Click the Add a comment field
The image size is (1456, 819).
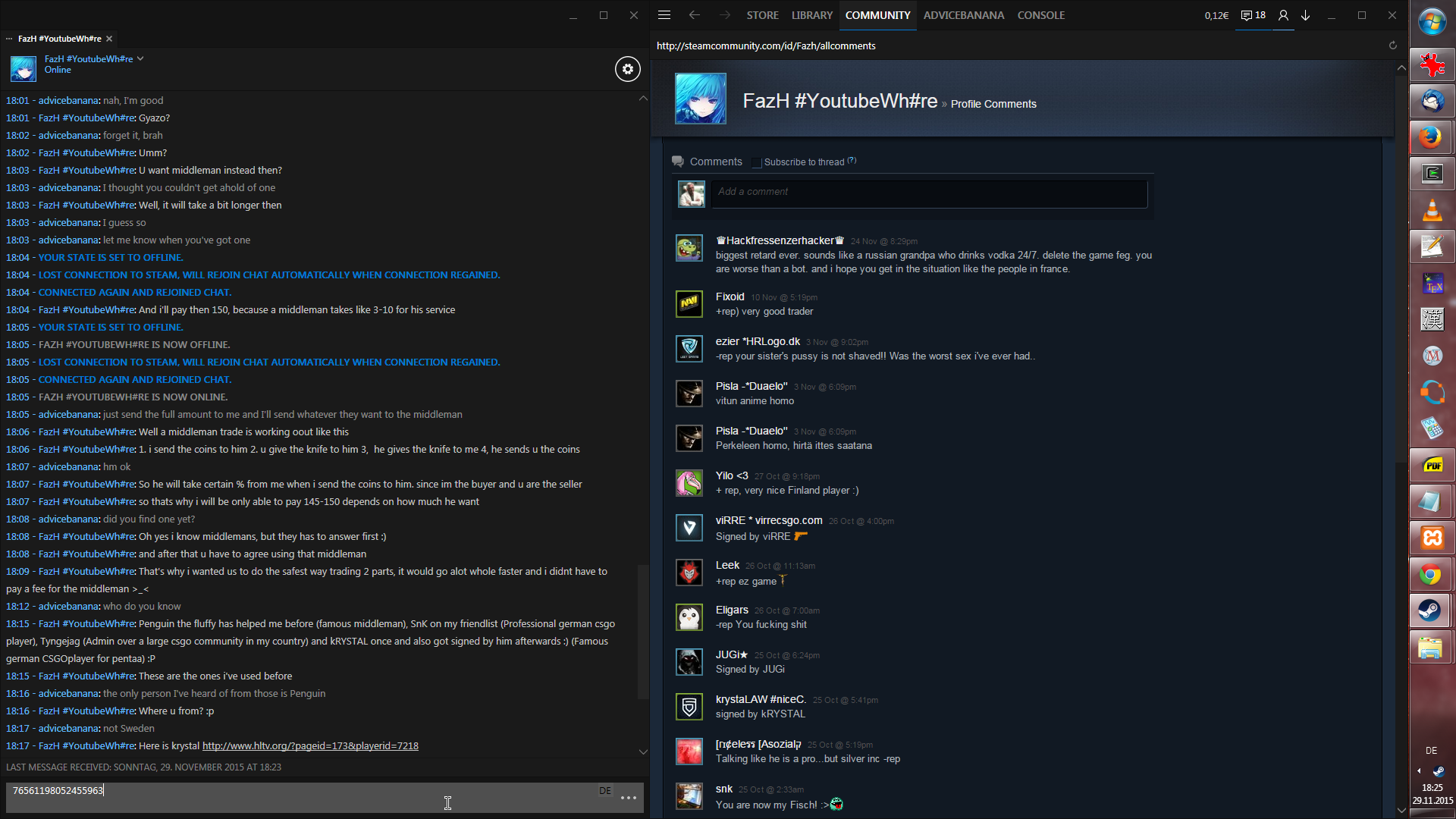(x=928, y=193)
